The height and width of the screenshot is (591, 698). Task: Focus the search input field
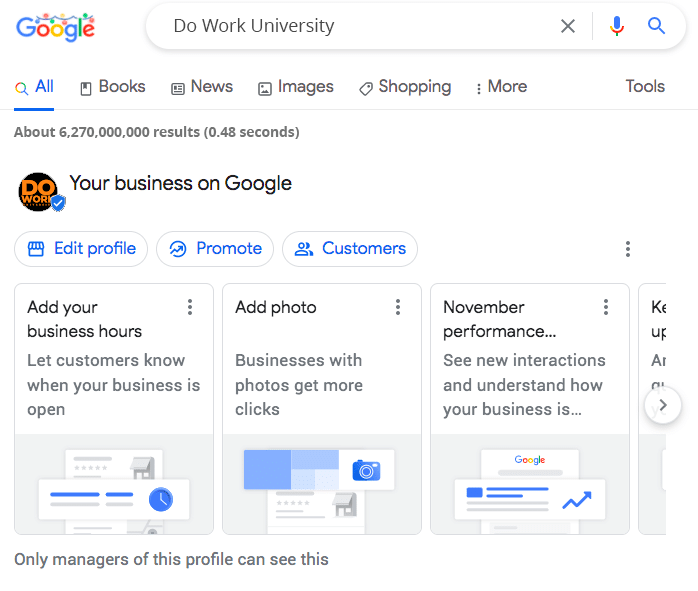pos(350,26)
